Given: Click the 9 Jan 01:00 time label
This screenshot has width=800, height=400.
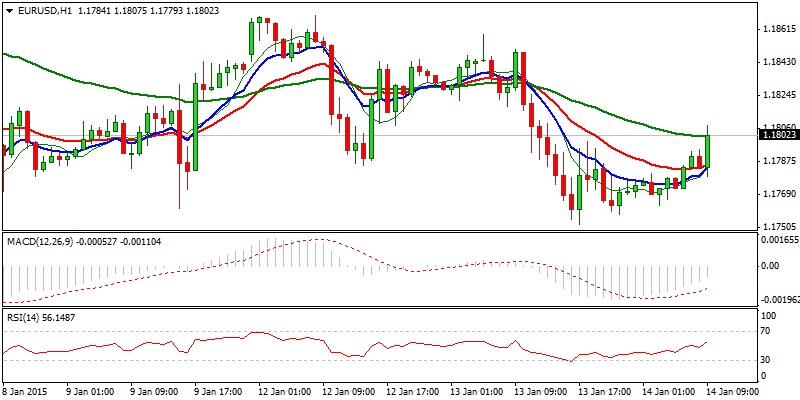Looking at the screenshot, I should pyautogui.click(x=90, y=391).
